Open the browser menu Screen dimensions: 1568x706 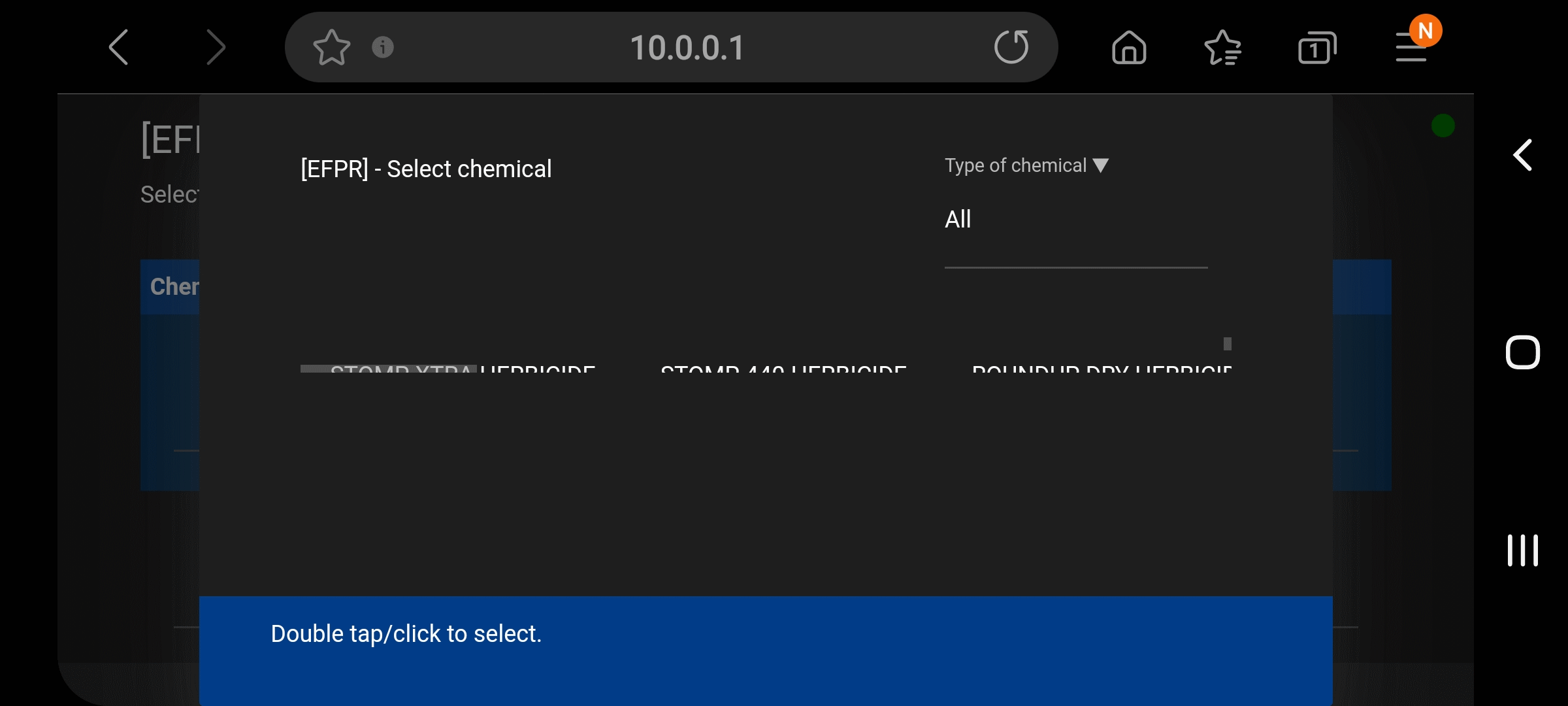coord(1411,47)
